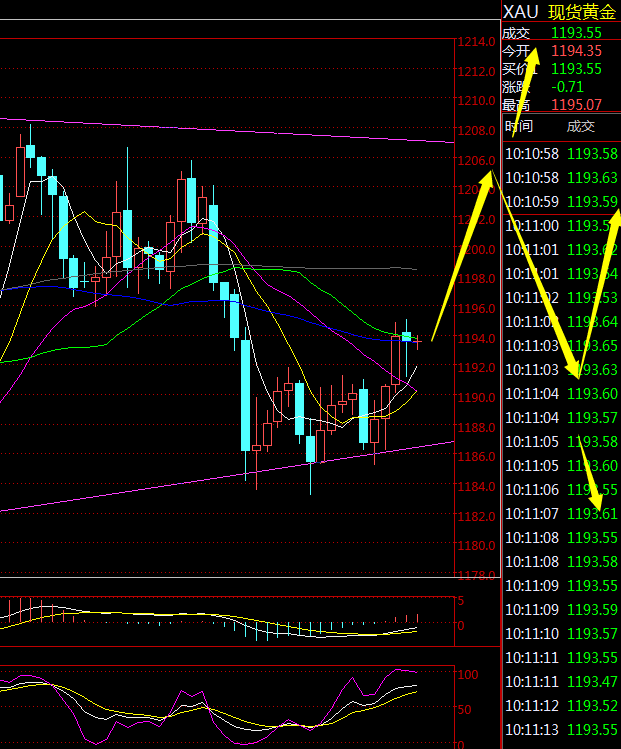This screenshot has width=621, height=749.
Task: Select the upper magenta resistance trendline
Action: pyautogui.click(x=227, y=130)
